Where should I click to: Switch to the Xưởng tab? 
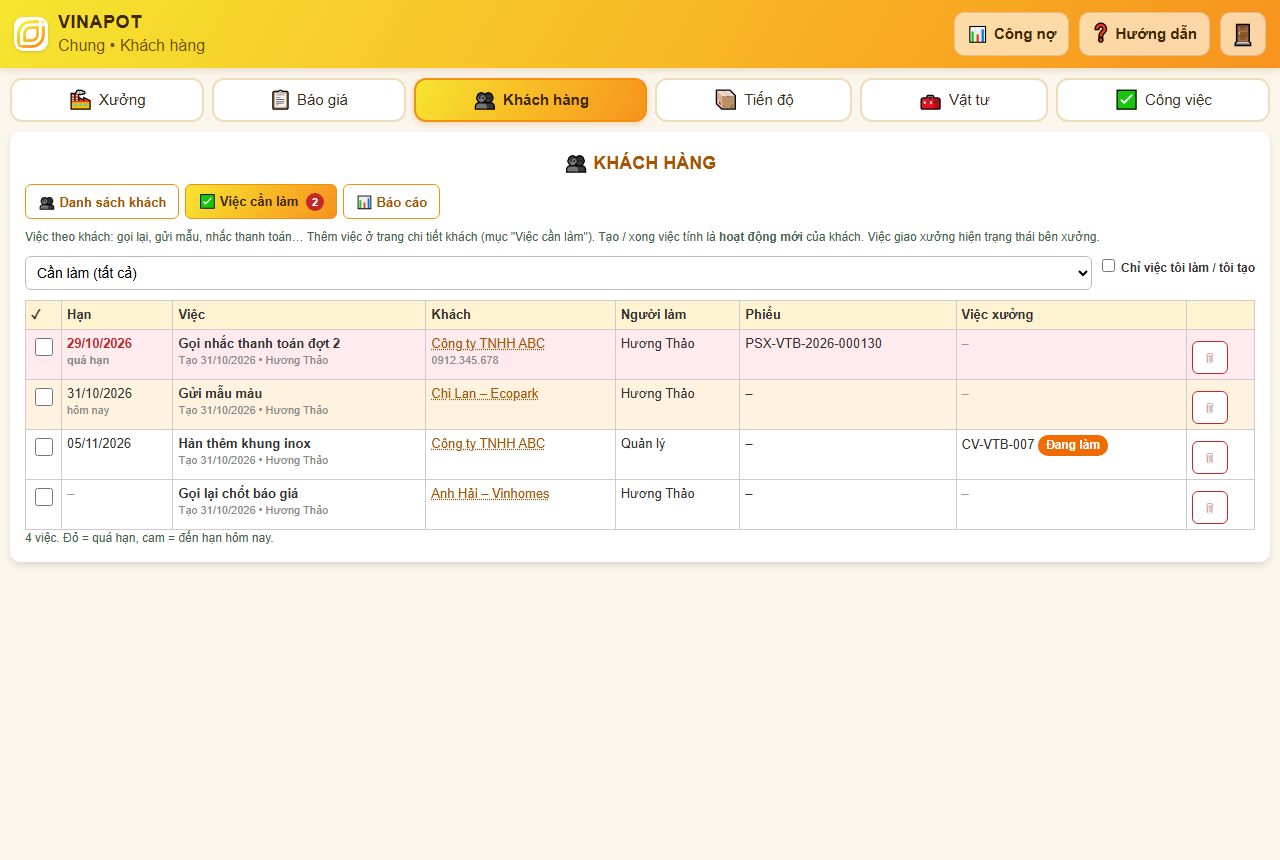pos(107,100)
